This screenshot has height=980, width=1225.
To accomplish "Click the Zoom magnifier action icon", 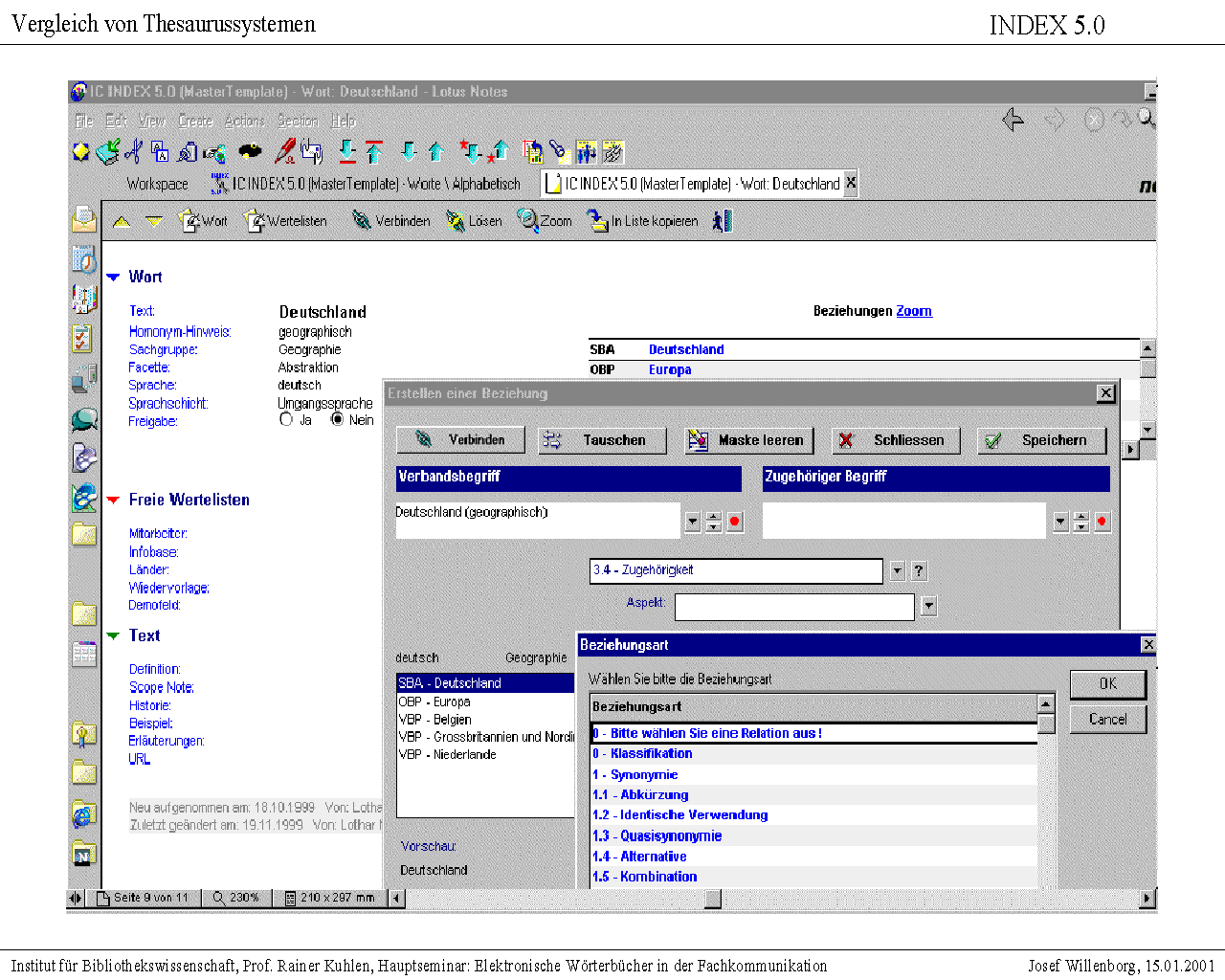I will pos(527,221).
